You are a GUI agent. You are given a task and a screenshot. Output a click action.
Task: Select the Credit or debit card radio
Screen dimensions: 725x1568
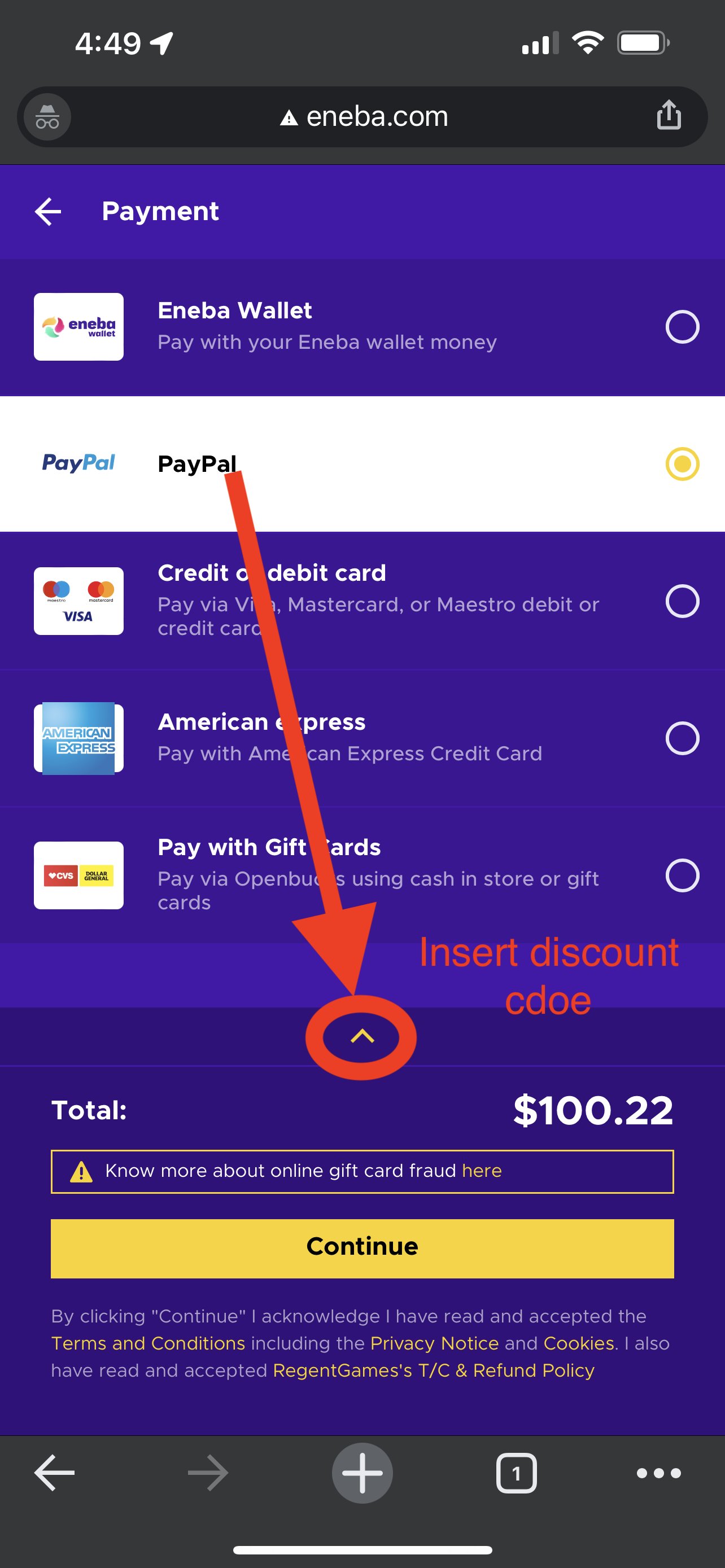(682, 601)
